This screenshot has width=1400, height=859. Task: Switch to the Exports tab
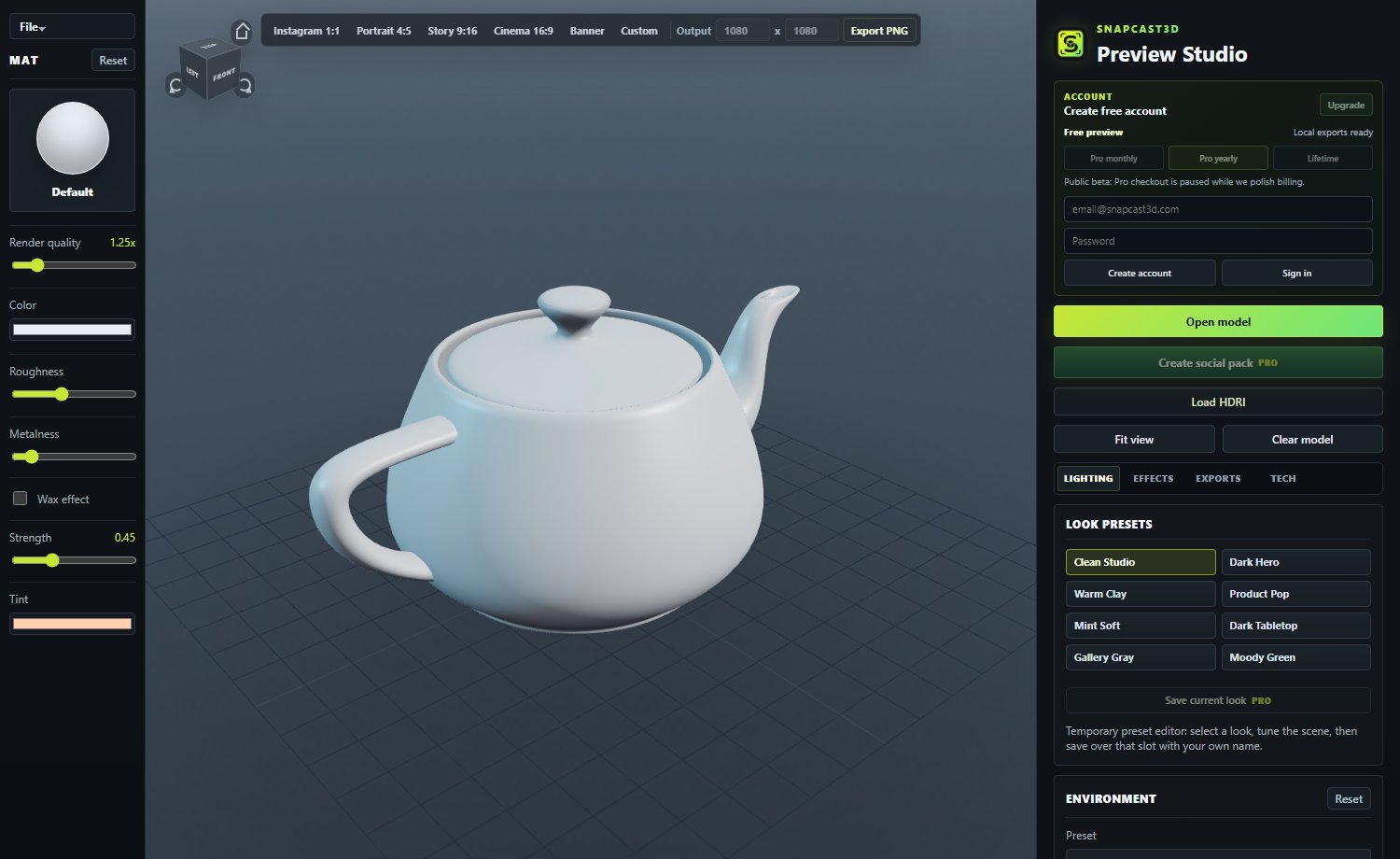point(1218,478)
